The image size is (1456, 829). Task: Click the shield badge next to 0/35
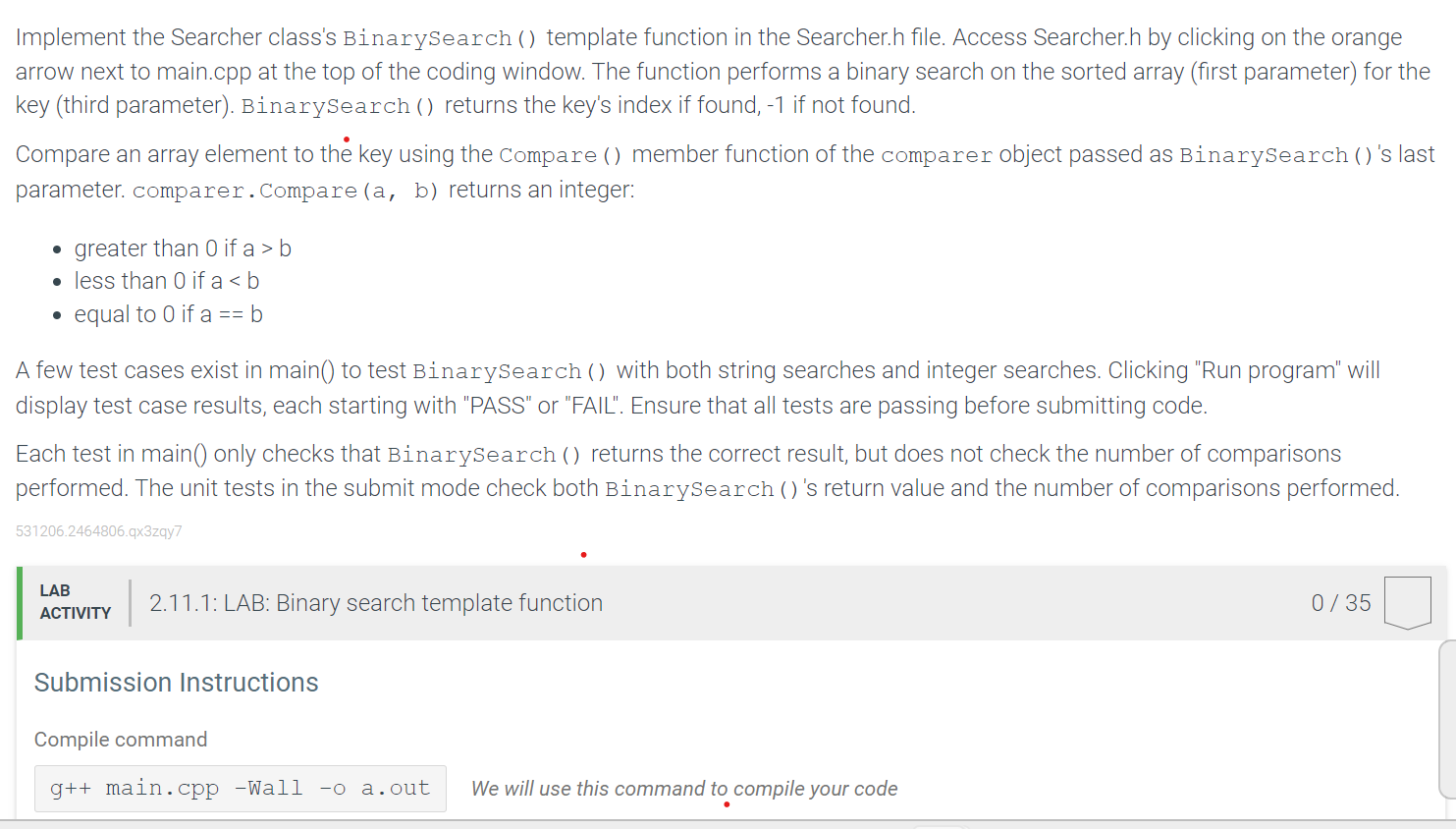1408,602
